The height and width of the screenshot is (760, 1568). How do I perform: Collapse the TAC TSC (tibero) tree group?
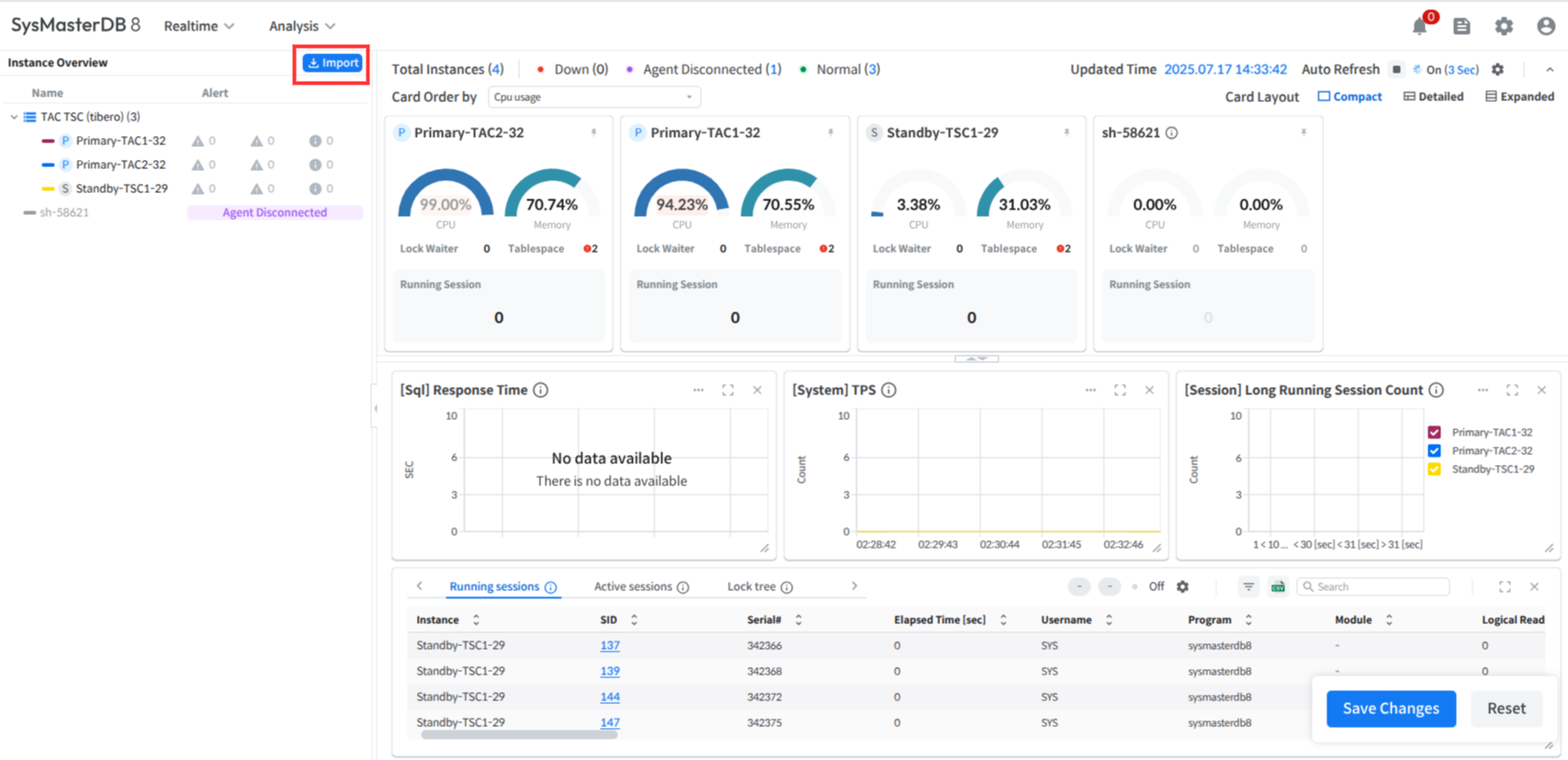tap(14, 117)
